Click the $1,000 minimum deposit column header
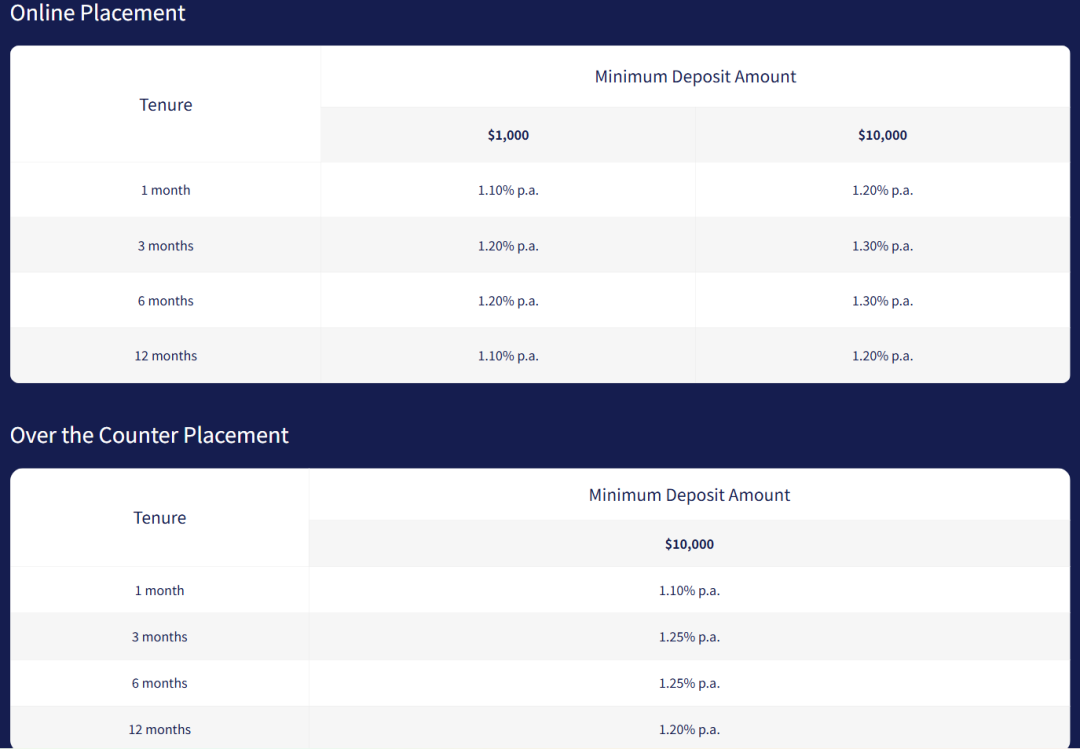1080x749 pixels. pos(508,135)
